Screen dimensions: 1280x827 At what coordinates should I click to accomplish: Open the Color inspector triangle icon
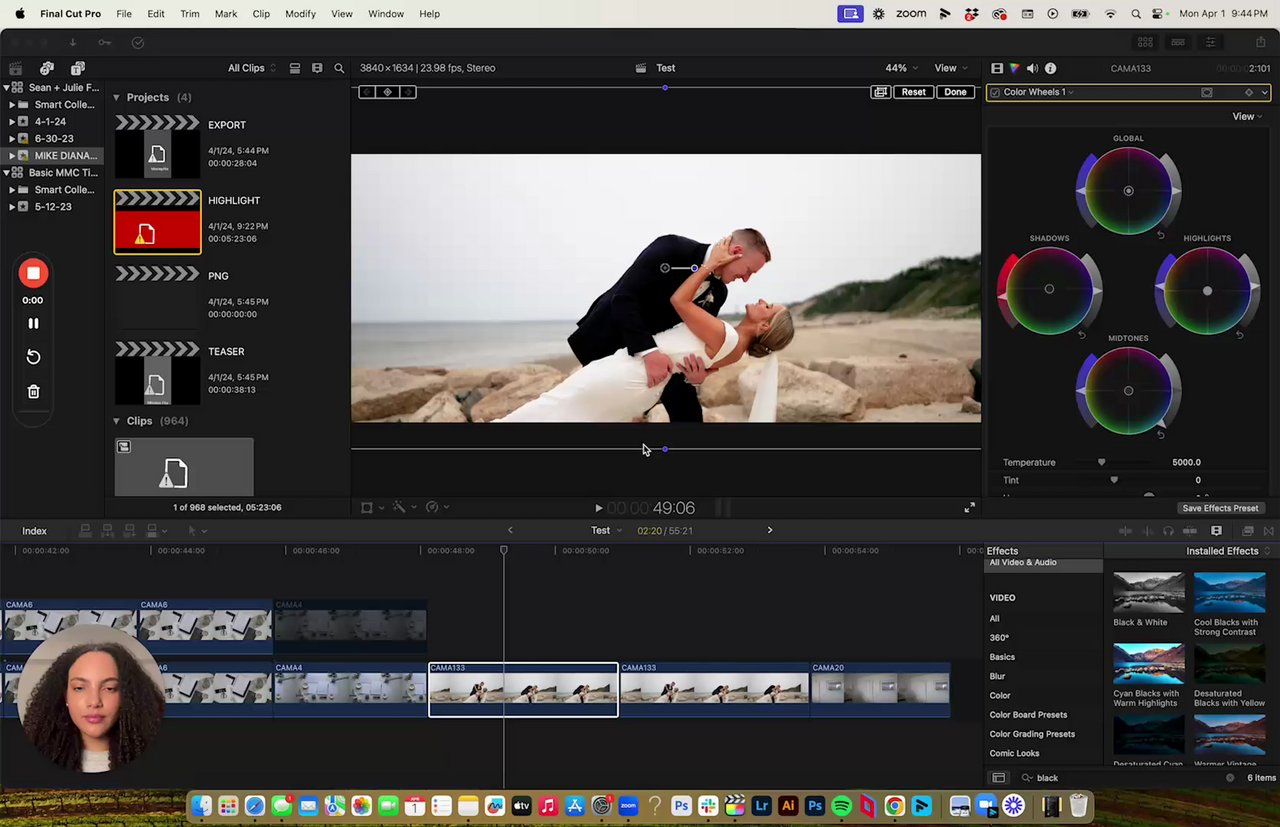pos(1014,68)
